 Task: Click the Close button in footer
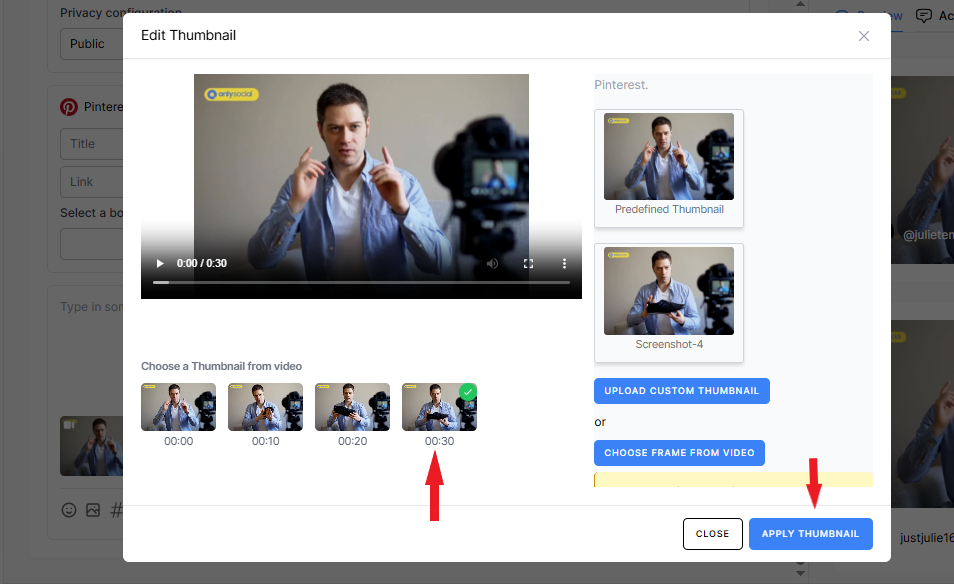coord(712,534)
